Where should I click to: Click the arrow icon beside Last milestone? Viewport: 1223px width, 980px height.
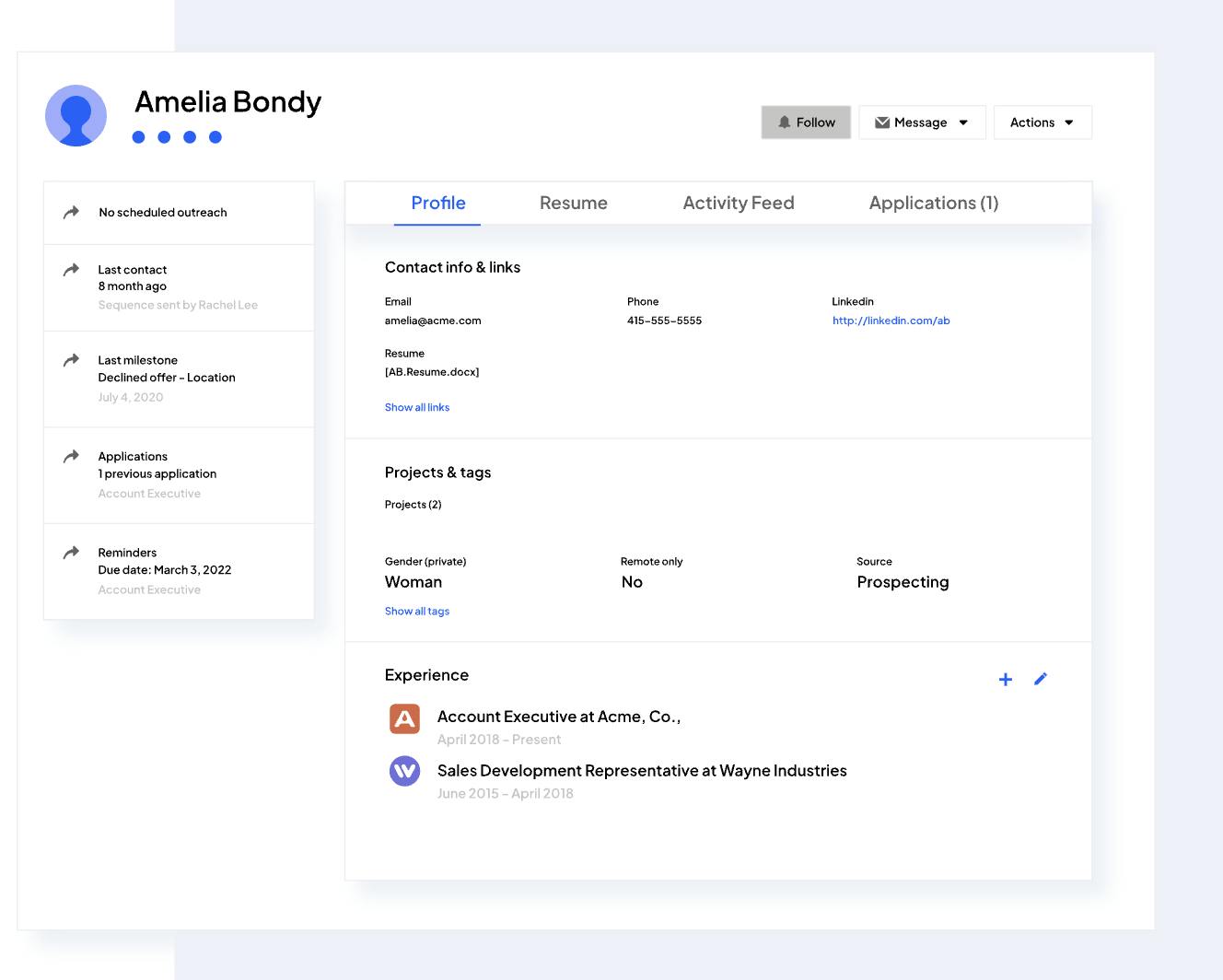pos(71,360)
